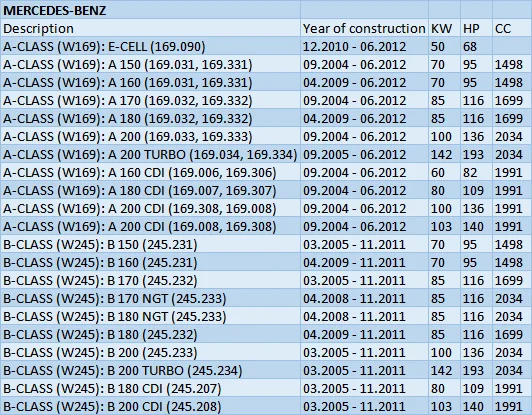The image size is (532, 415).
Task: Select the B 200 CDI (245.208) cell
Action: [150, 406]
